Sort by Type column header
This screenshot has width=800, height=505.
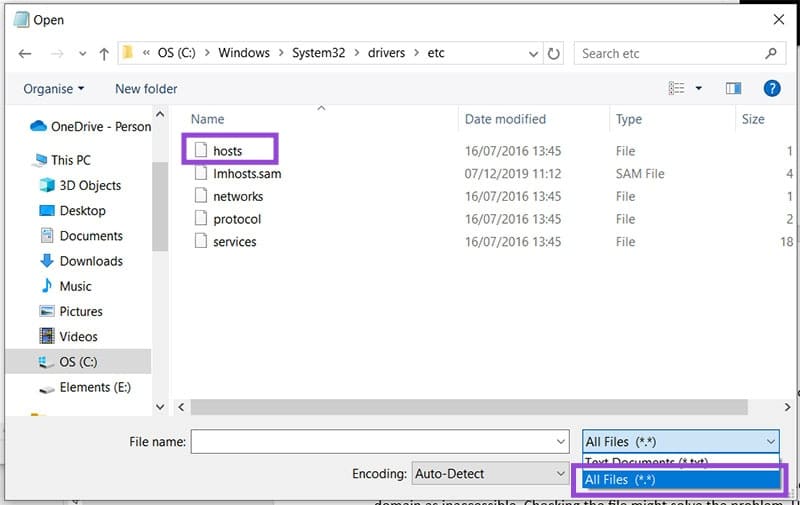click(629, 119)
